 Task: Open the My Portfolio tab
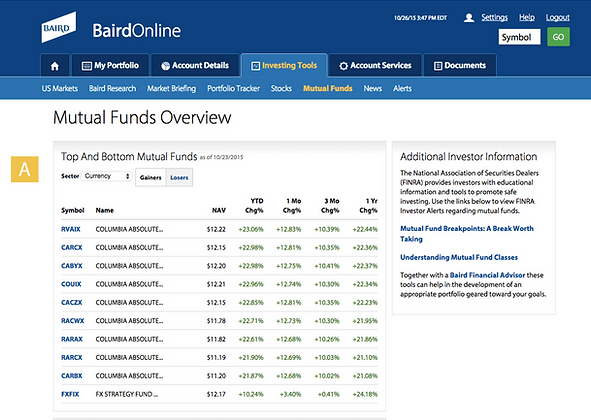(x=110, y=66)
